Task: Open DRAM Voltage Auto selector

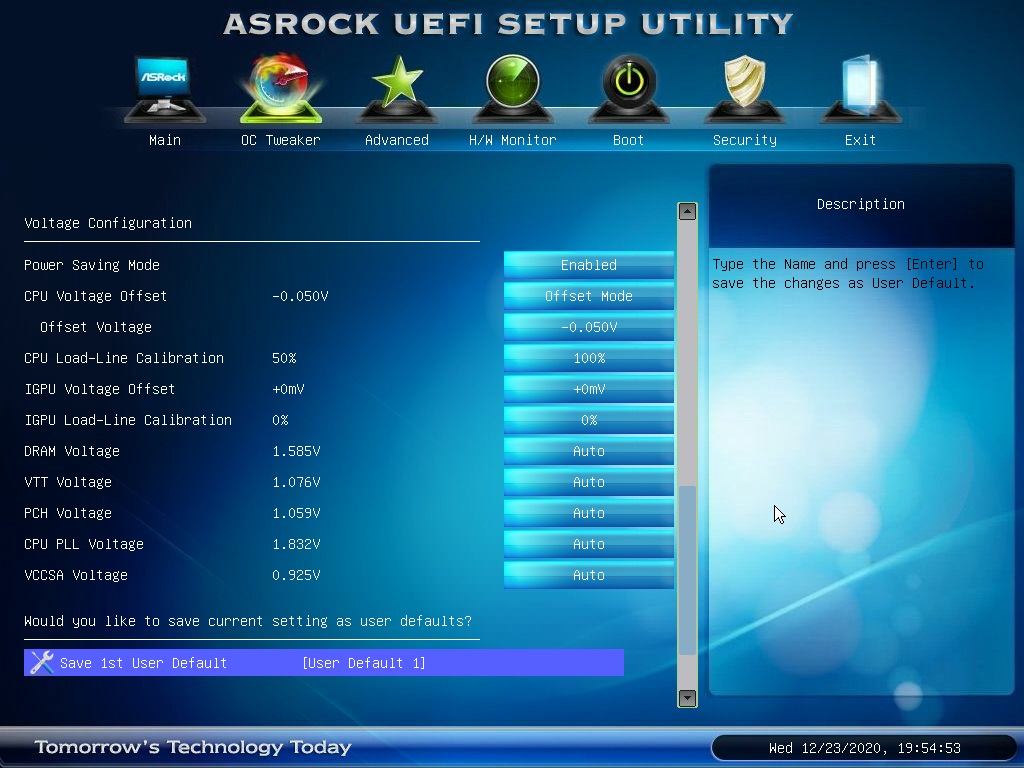Action: click(588, 451)
